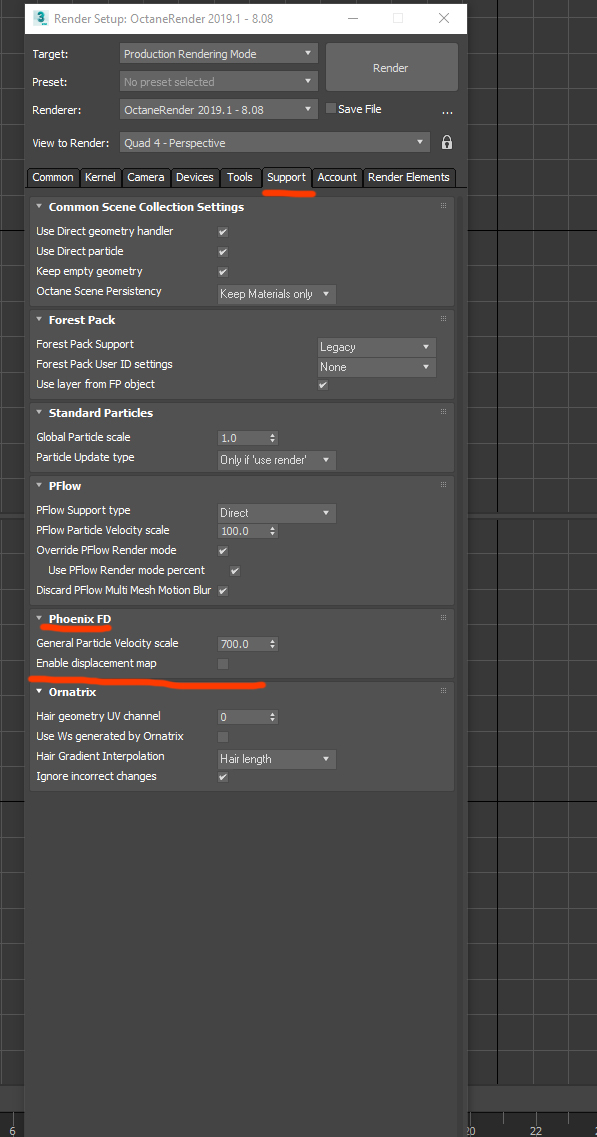Open the Save File browse ellipsis button
The width and height of the screenshot is (597, 1137).
click(447, 112)
